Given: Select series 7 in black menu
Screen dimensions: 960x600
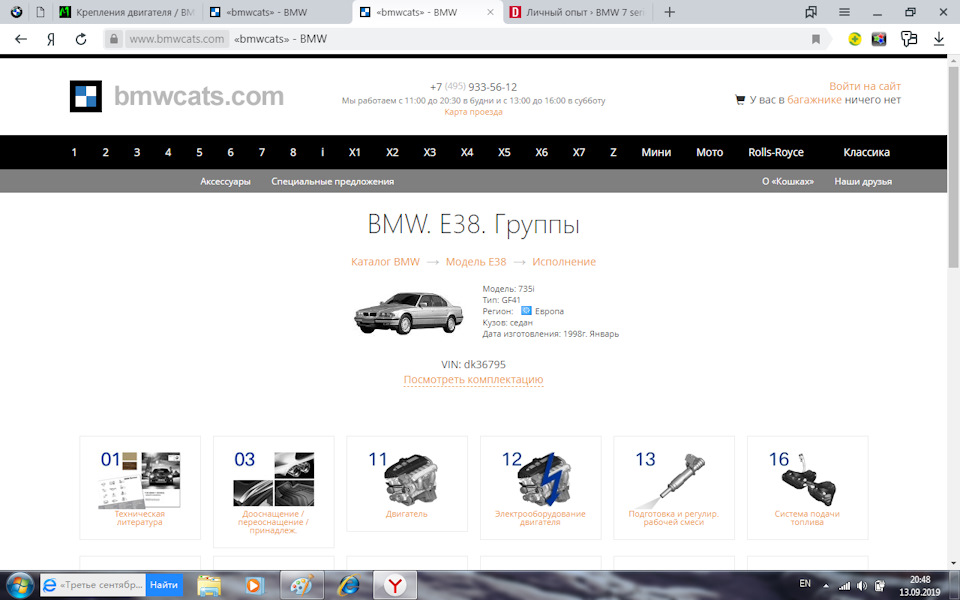Looking at the screenshot, I should pos(261,152).
